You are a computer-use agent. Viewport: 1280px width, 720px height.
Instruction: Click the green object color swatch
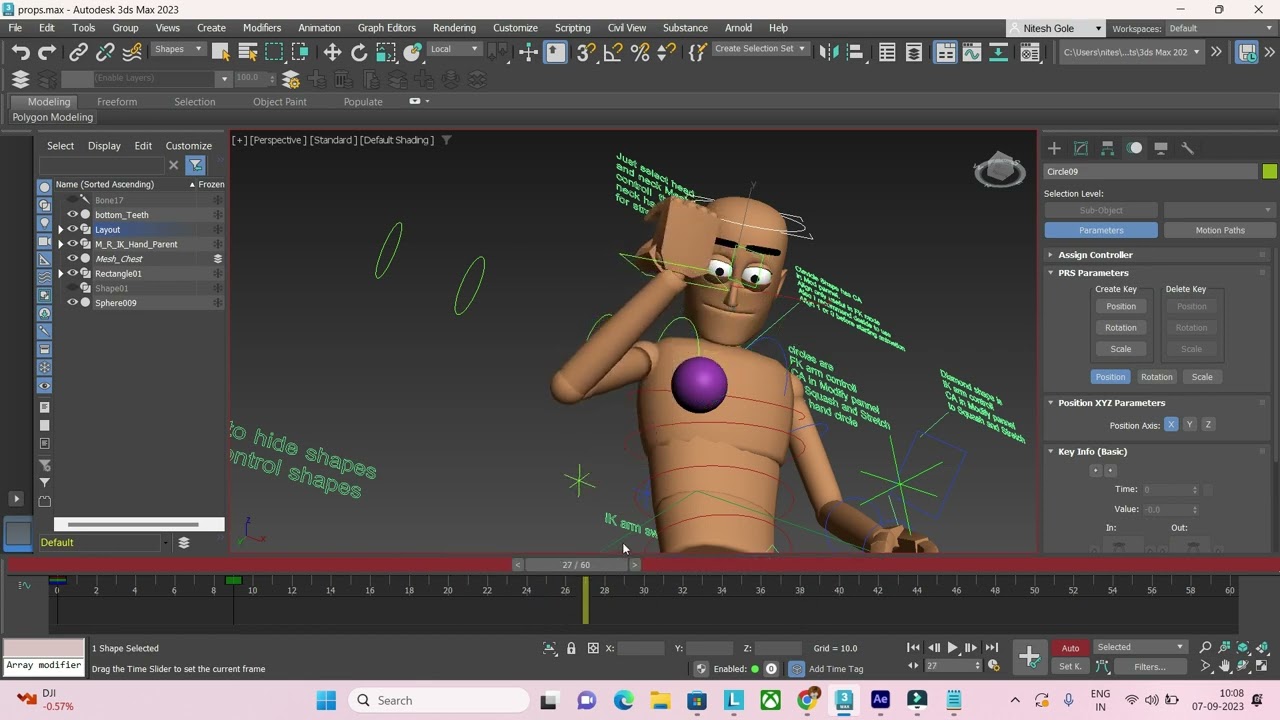(1269, 172)
